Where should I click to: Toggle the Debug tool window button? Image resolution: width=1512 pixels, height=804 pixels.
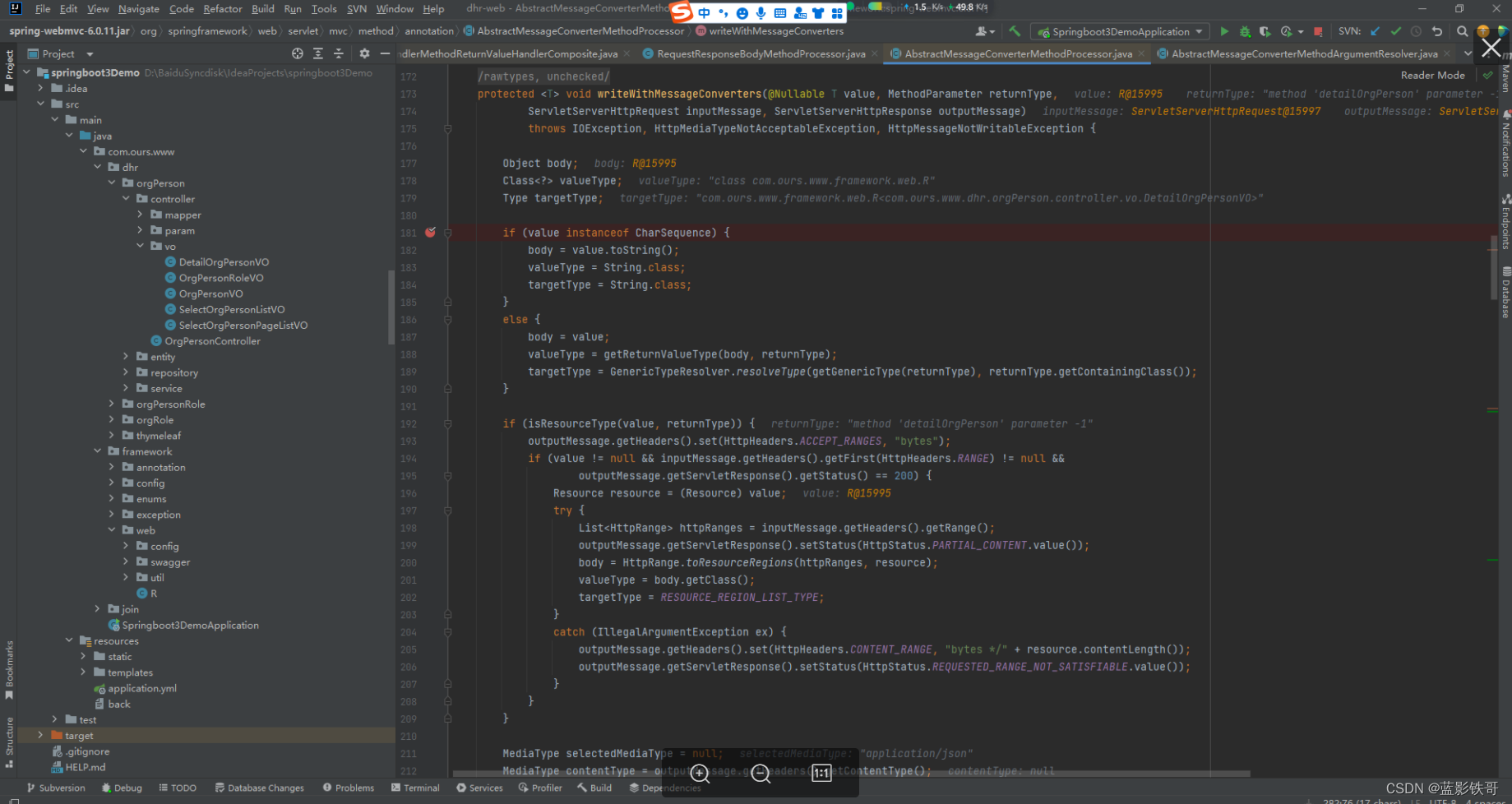coord(122,788)
